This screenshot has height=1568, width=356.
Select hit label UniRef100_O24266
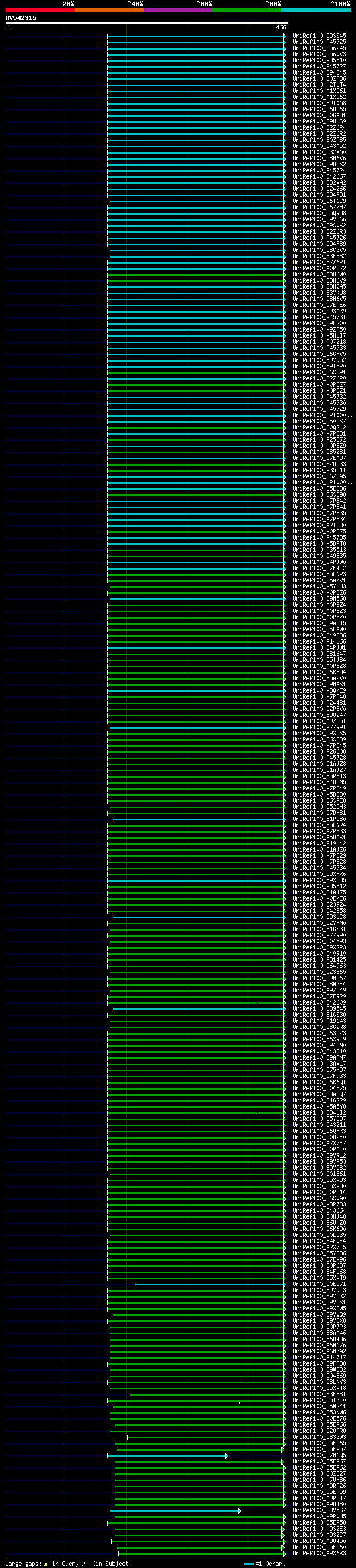coord(319,189)
